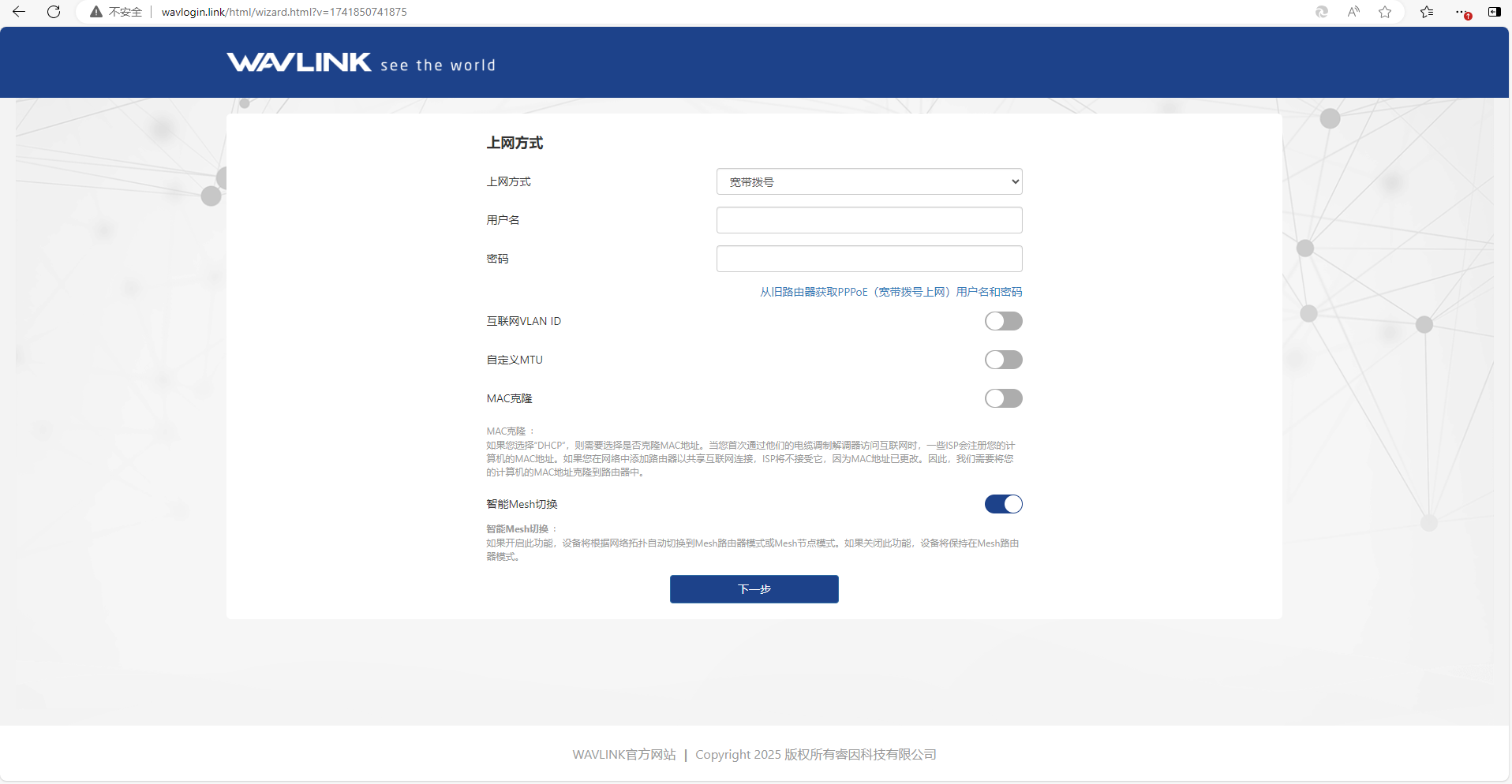Click the 下一步 button
This screenshot has height=784, width=1512.
[x=754, y=588]
